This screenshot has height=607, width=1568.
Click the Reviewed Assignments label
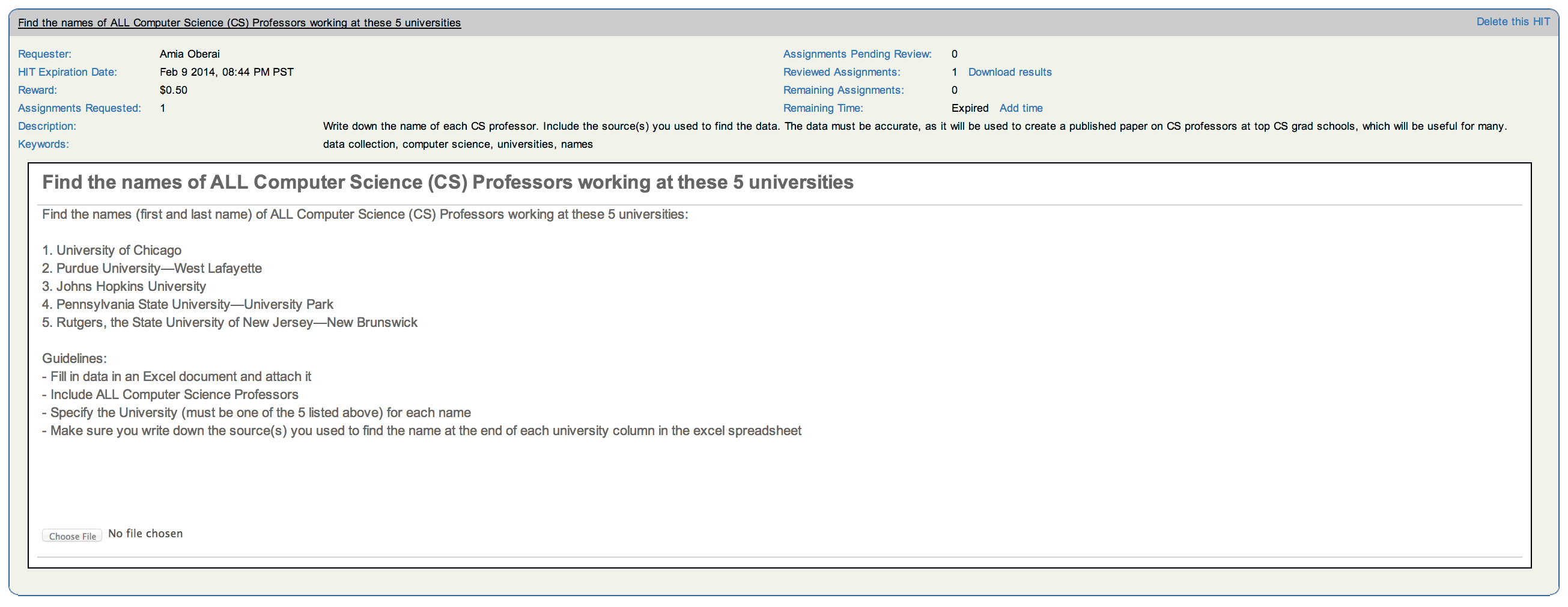pyautogui.click(x=841, y=72)
